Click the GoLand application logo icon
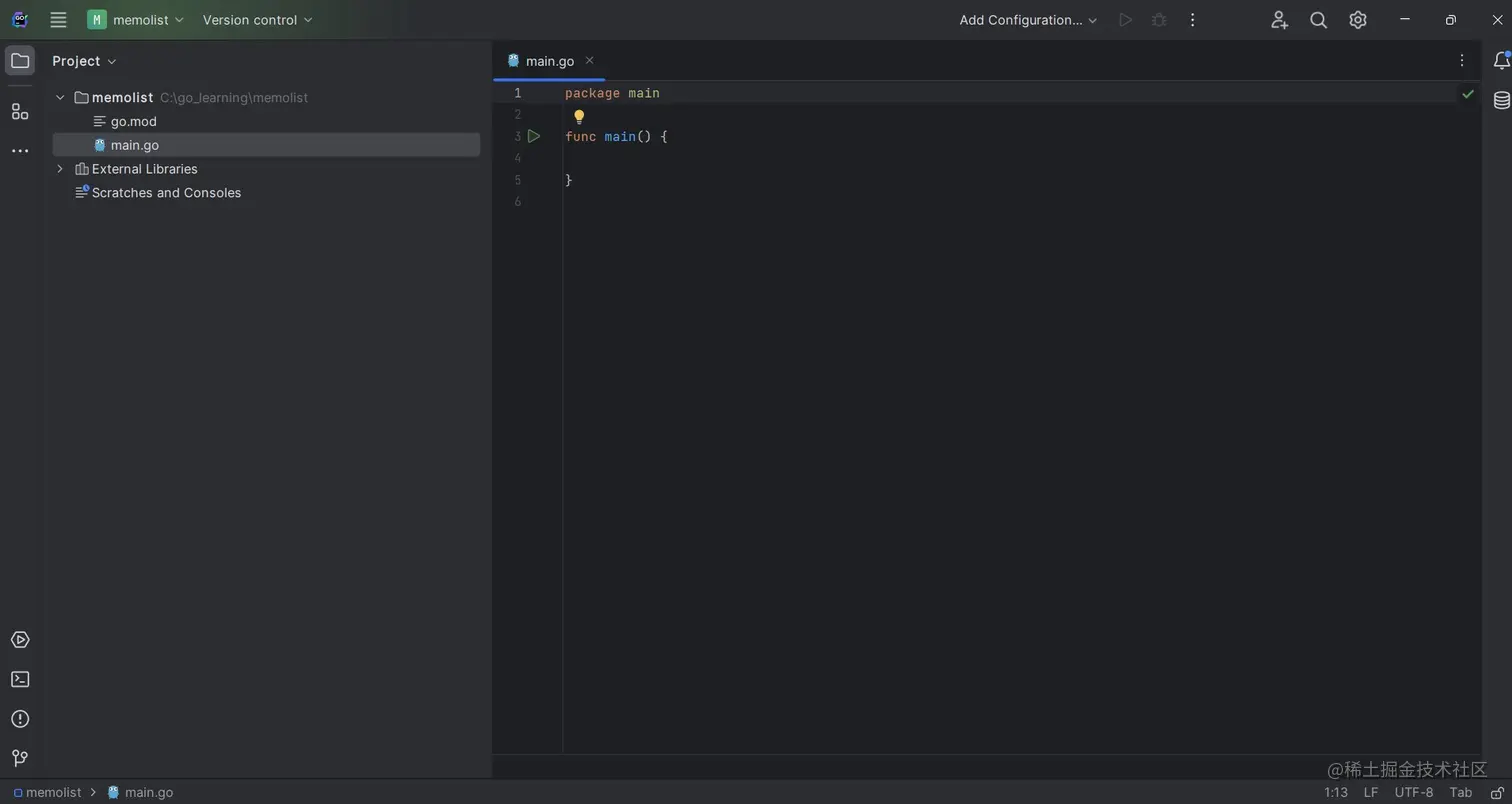Viewport: 1512px width, 804px height. pos(20,20)
